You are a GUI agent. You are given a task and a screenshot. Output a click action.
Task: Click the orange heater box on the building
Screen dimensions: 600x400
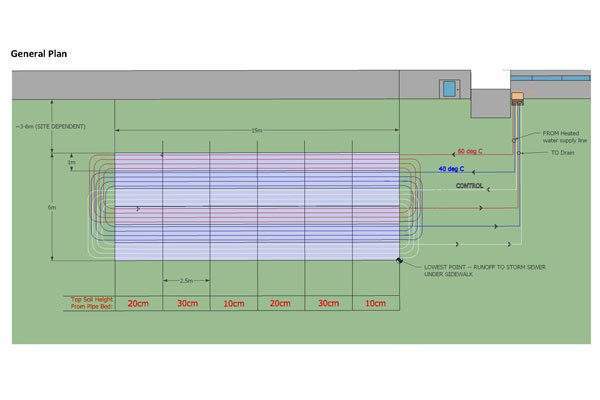coord(518,97)
